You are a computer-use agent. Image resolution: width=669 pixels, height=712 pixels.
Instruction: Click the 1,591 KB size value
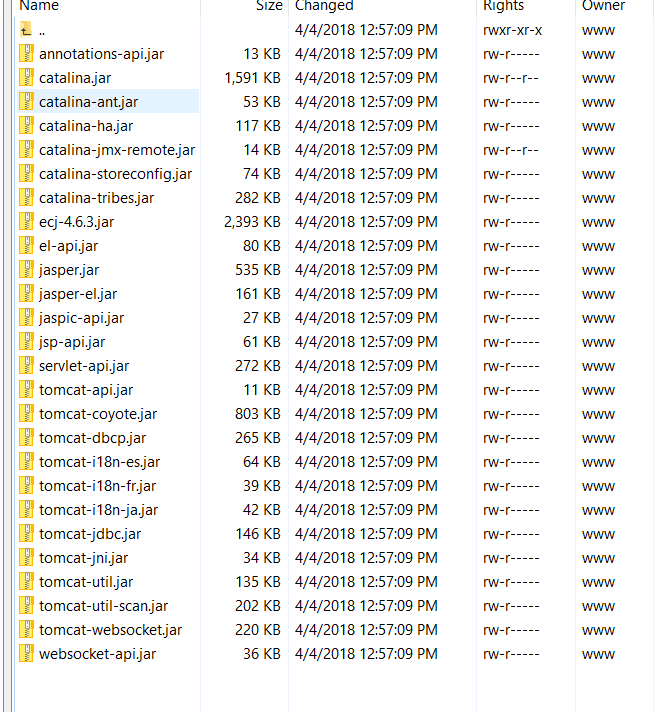pos(253,78)
